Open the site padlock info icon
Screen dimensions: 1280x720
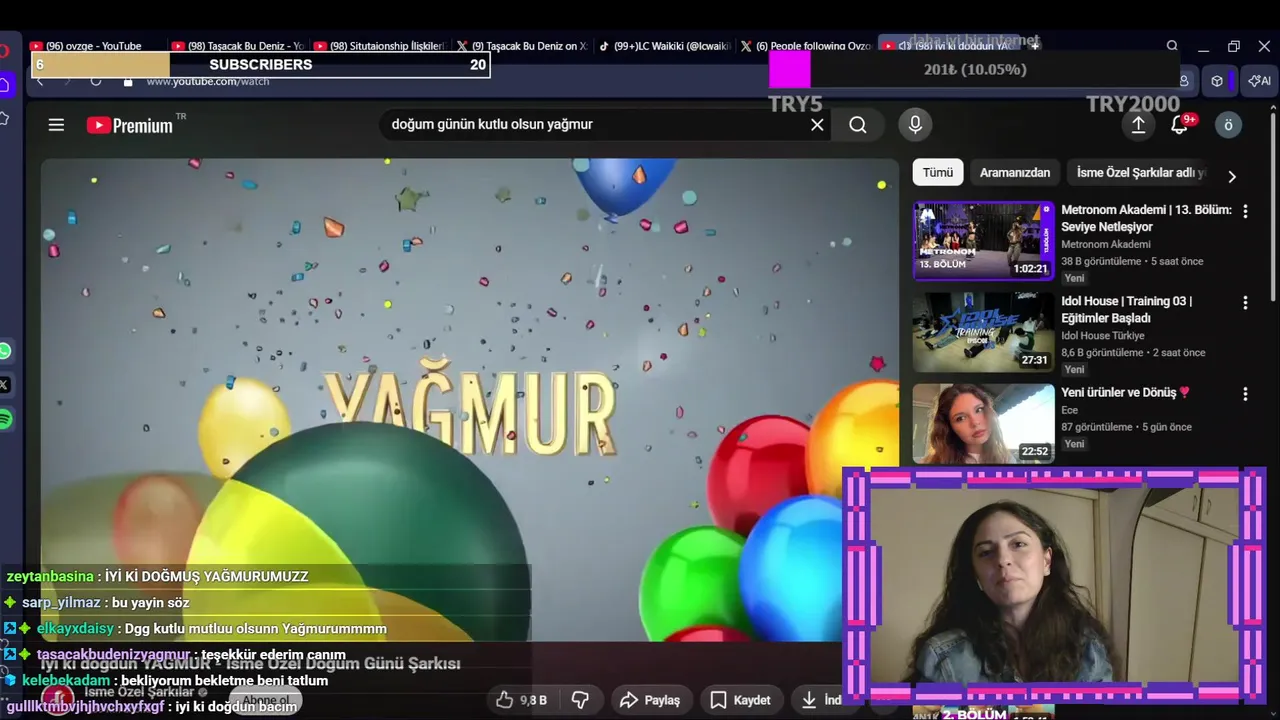point(128,81)
